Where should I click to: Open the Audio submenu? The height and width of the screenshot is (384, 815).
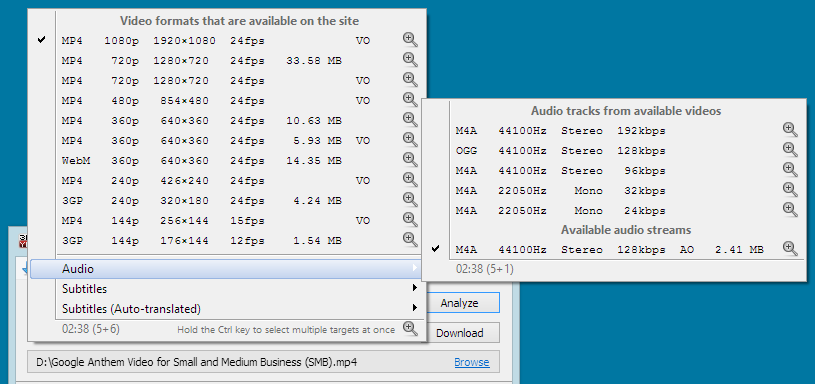click(x=227, y=269)
